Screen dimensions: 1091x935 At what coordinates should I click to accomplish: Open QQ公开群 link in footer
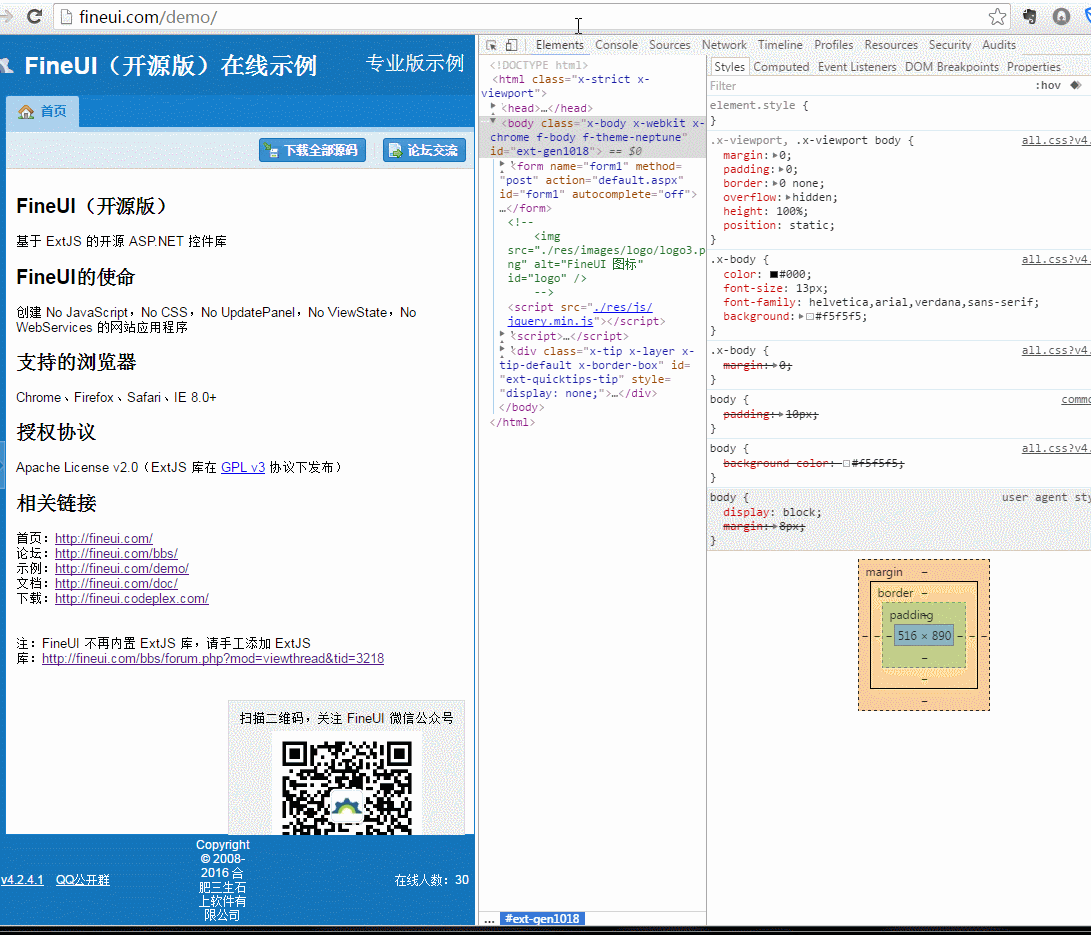pyautogui.click(x=83, y=880)
